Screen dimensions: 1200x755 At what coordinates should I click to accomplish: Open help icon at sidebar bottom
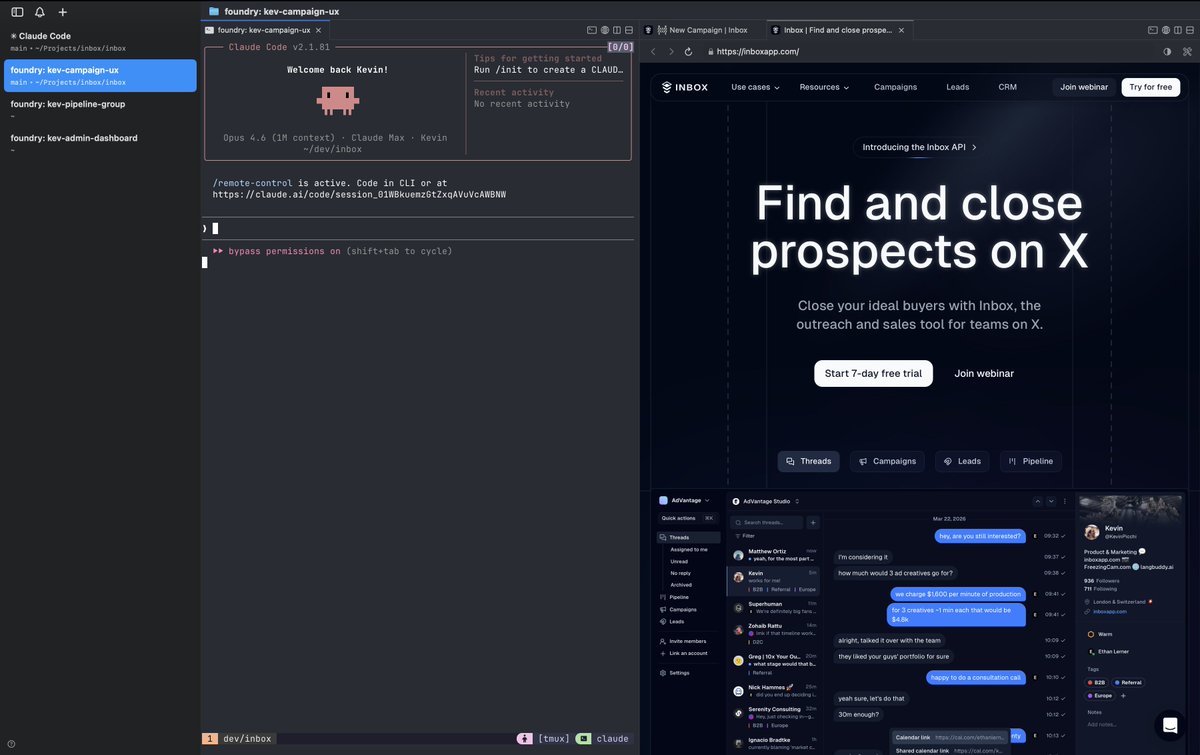(11, 743)
